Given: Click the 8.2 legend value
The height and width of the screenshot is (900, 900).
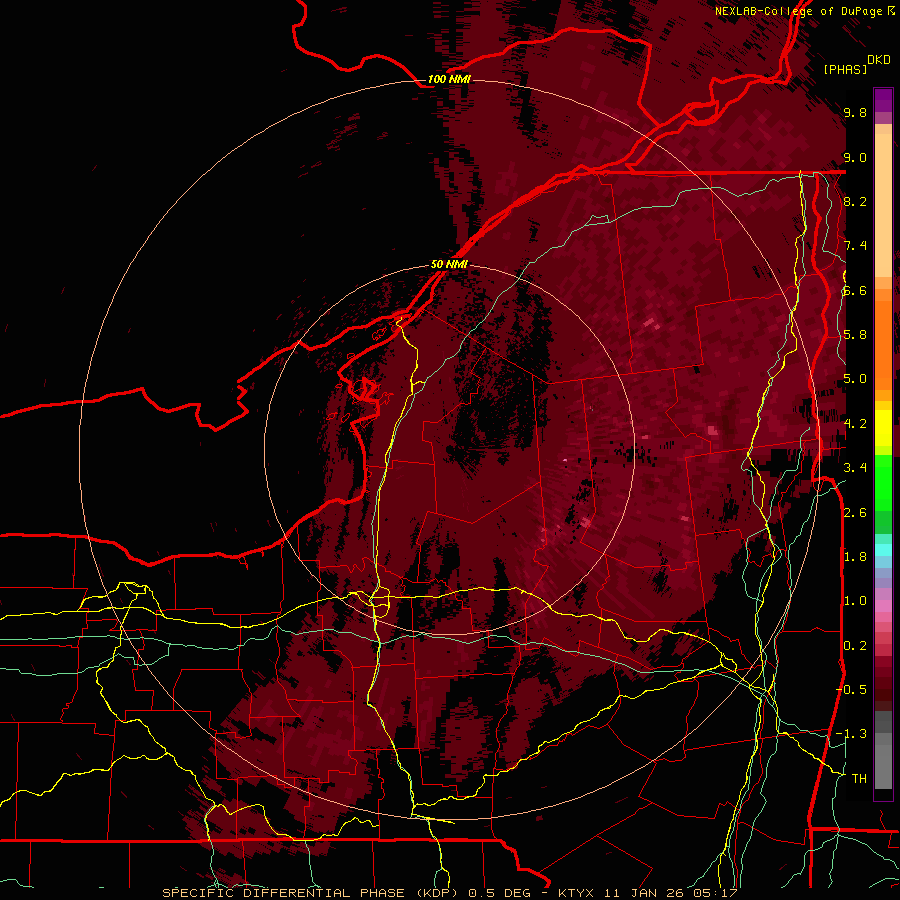Looking at the screenshot, I should pos(855,202).
